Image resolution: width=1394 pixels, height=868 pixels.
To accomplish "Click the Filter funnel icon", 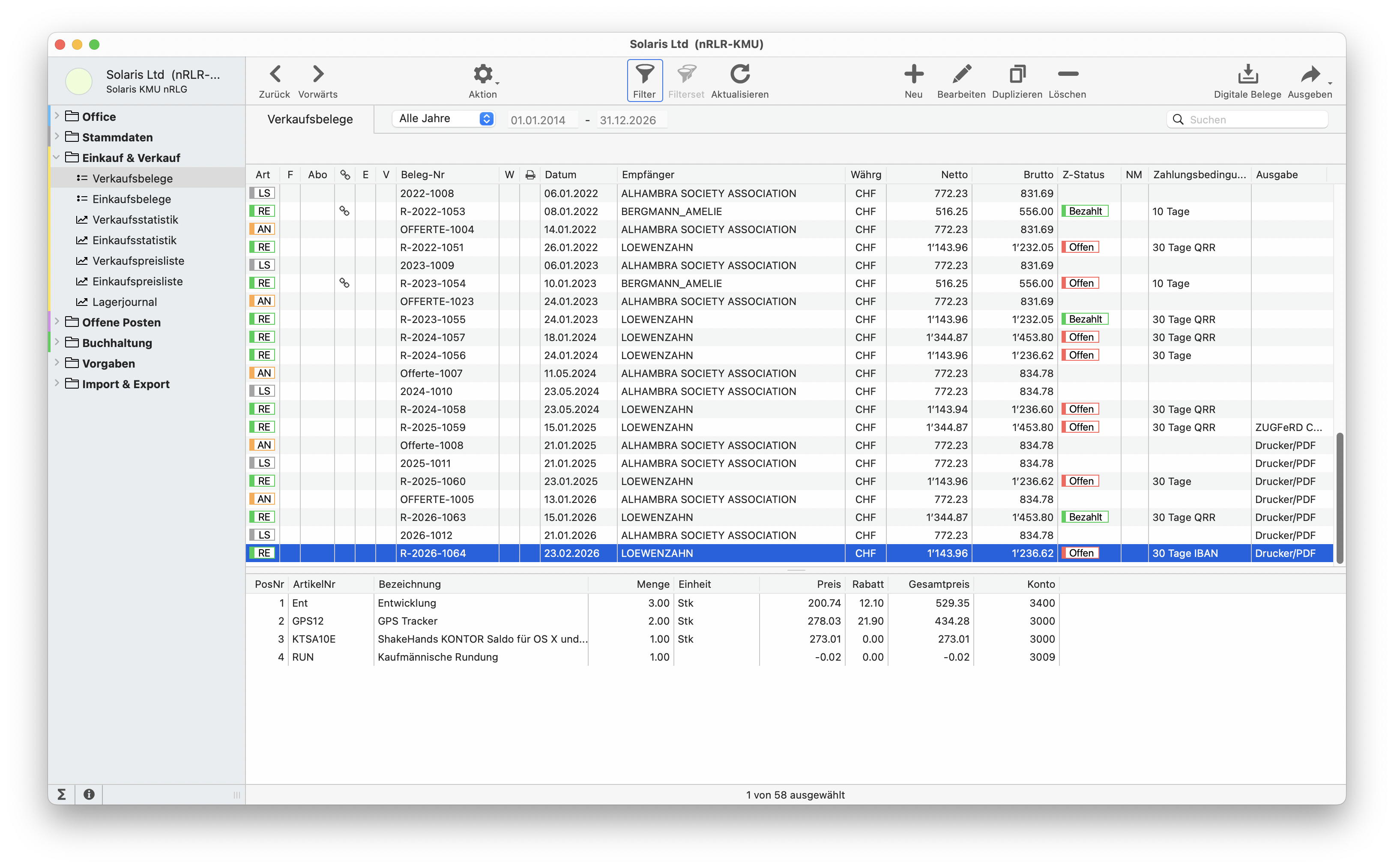I will (x=644, y=75).
